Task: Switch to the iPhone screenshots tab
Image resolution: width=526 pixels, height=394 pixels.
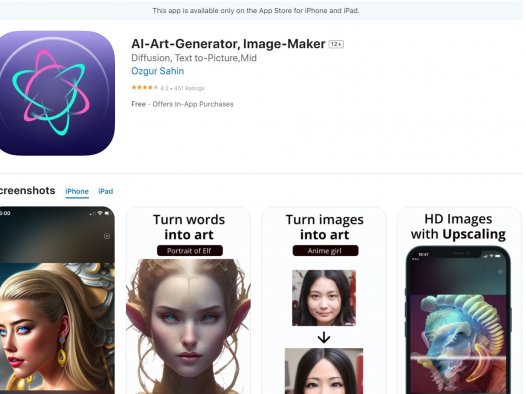Action: pyautogui.click(x=77, y=191)
